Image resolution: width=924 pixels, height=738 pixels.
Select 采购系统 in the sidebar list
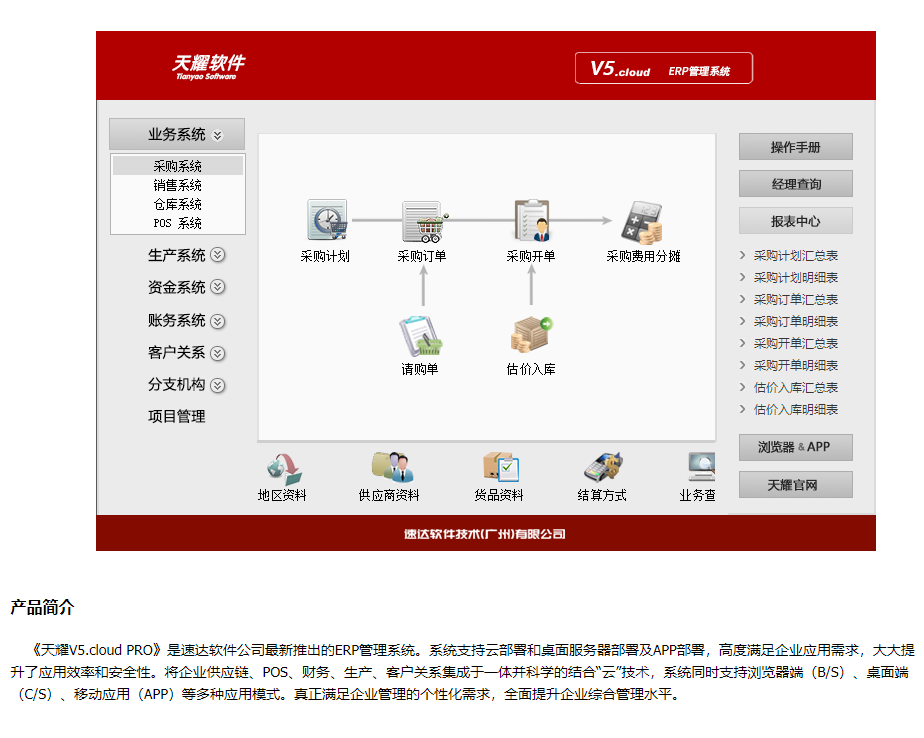(177, 166)
